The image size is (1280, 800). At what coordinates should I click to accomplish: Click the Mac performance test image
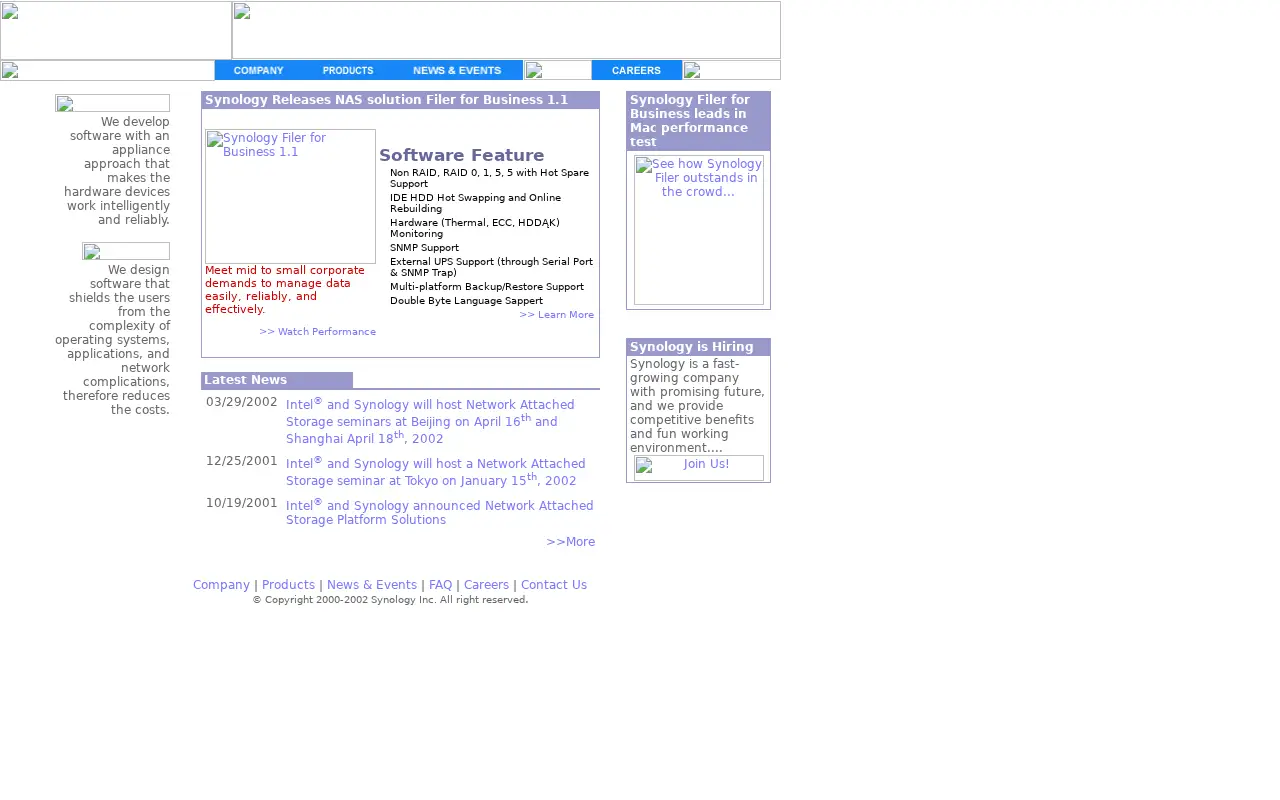(x=699, y=230)
